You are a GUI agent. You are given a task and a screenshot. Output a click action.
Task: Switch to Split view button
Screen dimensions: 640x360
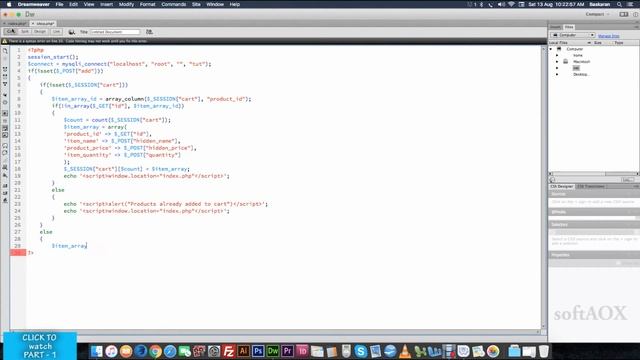click(x=25, y=31)
